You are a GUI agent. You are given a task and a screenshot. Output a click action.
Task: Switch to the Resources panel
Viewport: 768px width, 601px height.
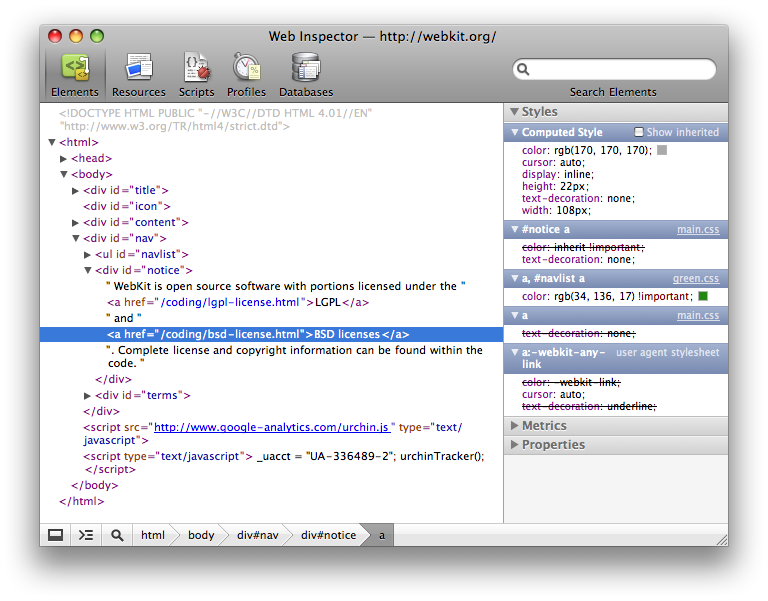click(139, 74)
